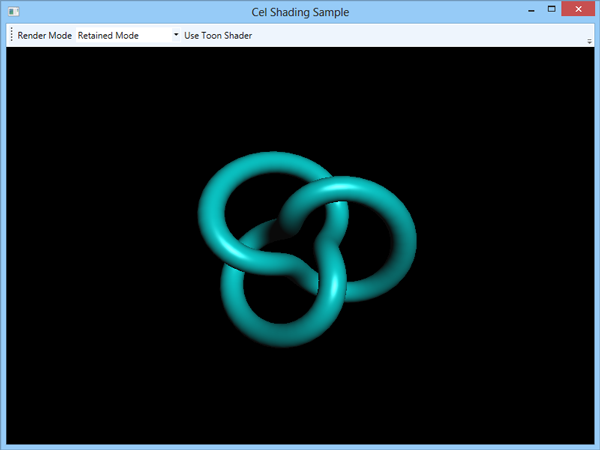Toggle the Use Toon Shader option
Image resolution: width=600 pixels, height=450 pixels.
tap(218, 36)
